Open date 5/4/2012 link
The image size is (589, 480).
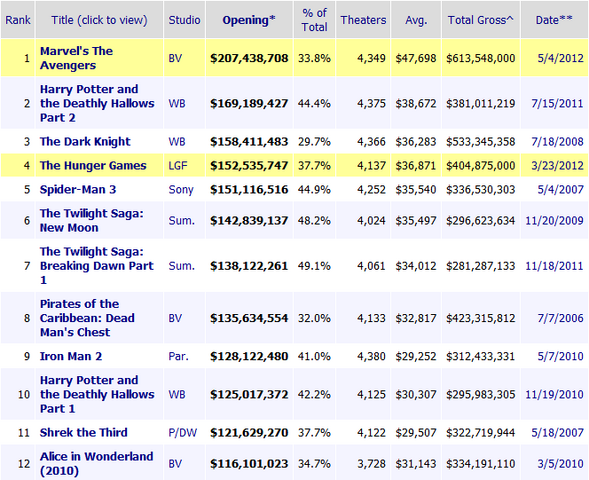[560, 59]
